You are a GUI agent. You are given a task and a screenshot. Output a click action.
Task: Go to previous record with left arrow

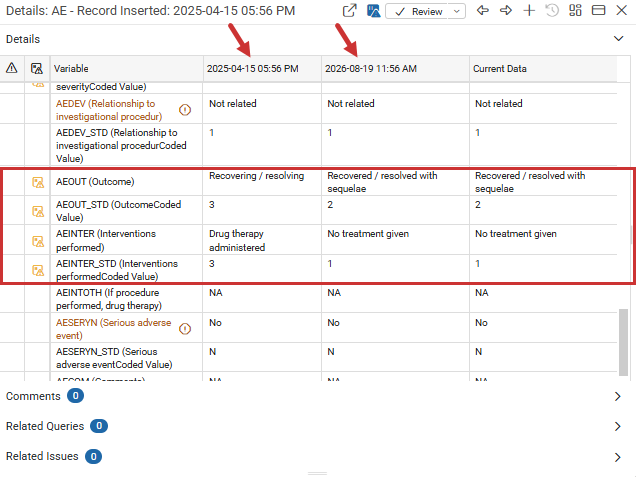(482, 10)
